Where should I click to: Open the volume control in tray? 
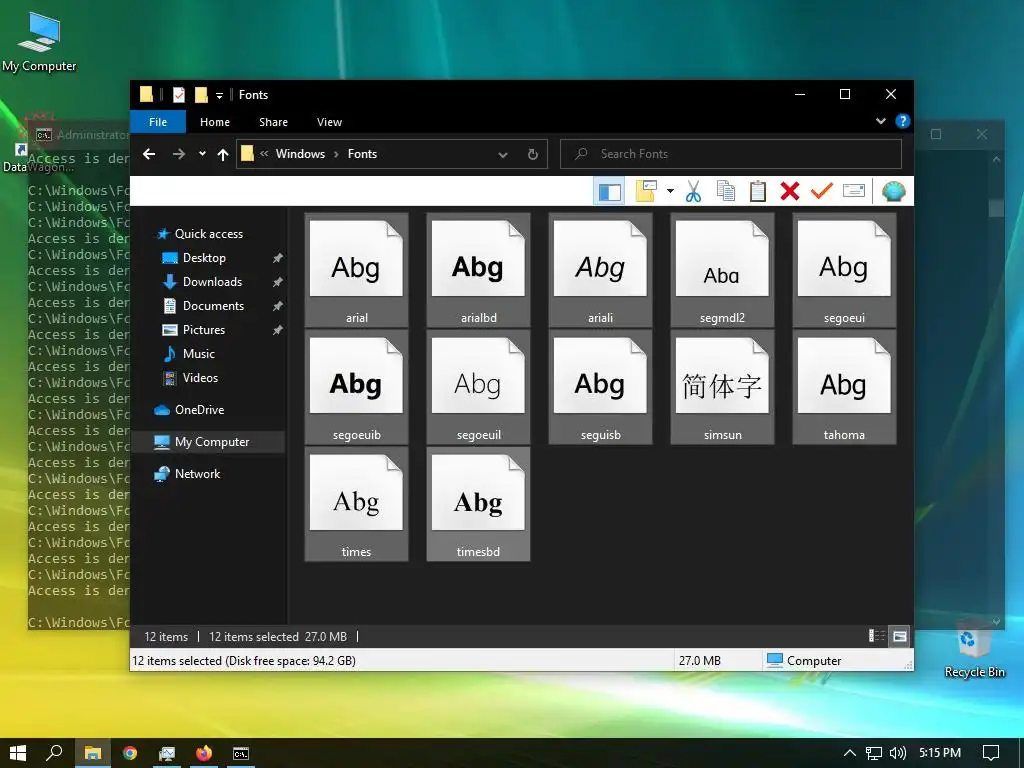click(898, 754)
